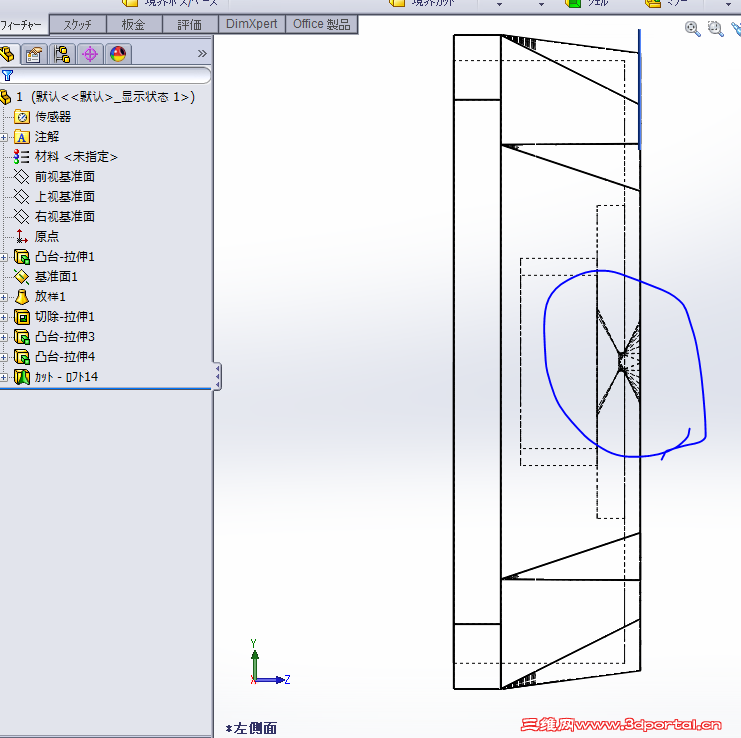Switch to the フィーチャー tab
Viewport: 741px width, 738px height.
click(x=23, y=25)
